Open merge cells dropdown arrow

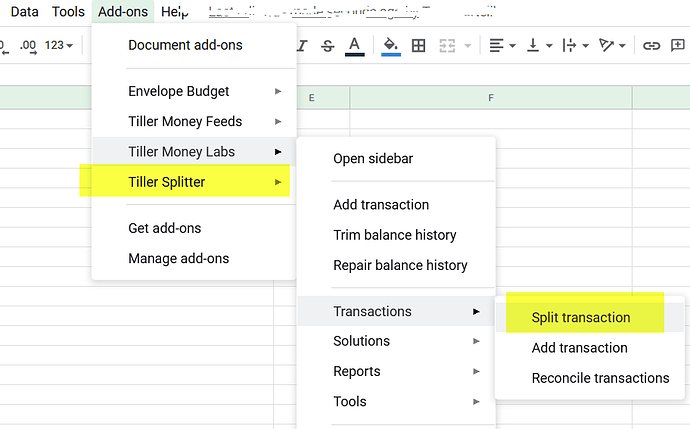click(468, 46)
